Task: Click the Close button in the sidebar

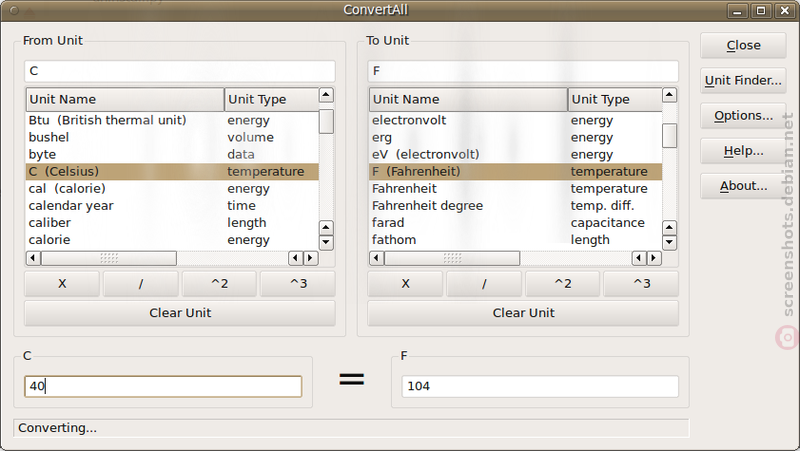Action: 743,45
